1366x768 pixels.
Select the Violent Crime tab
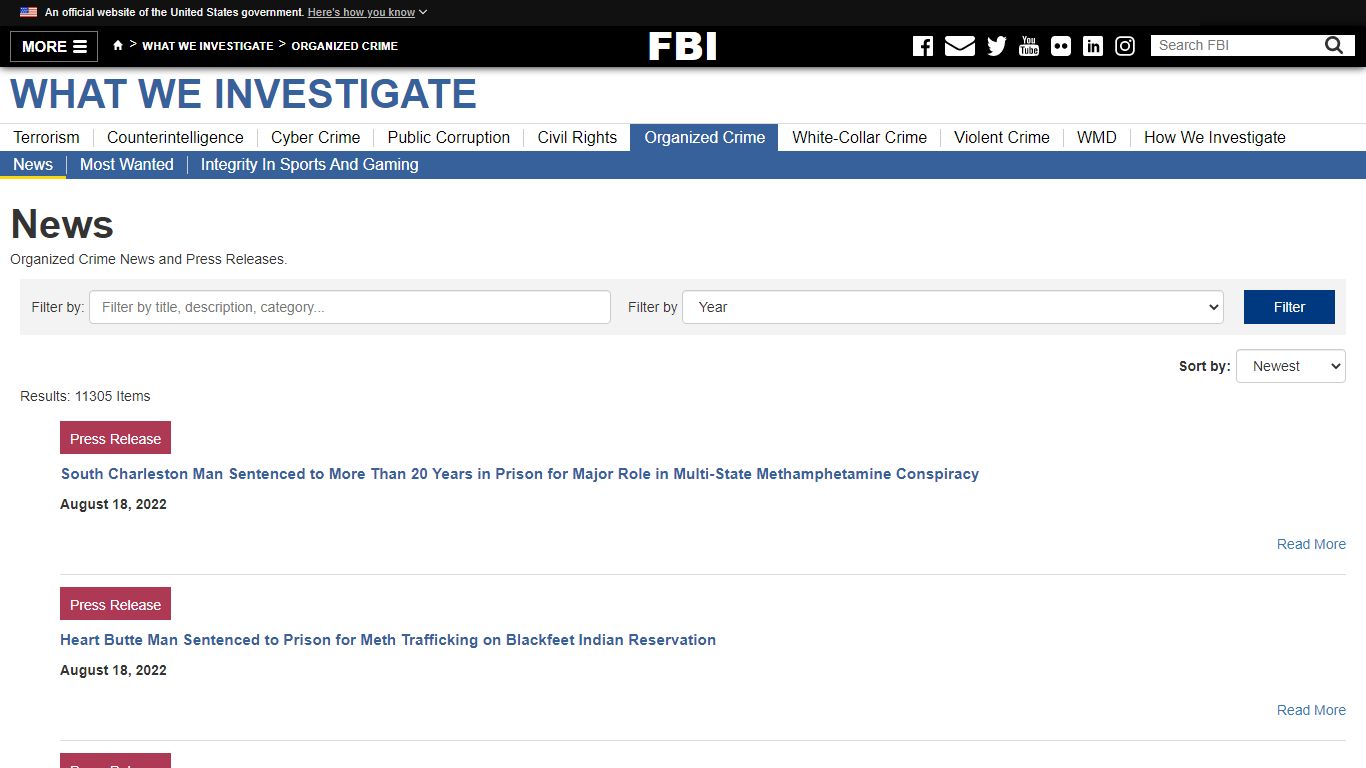coord(1002,137)
